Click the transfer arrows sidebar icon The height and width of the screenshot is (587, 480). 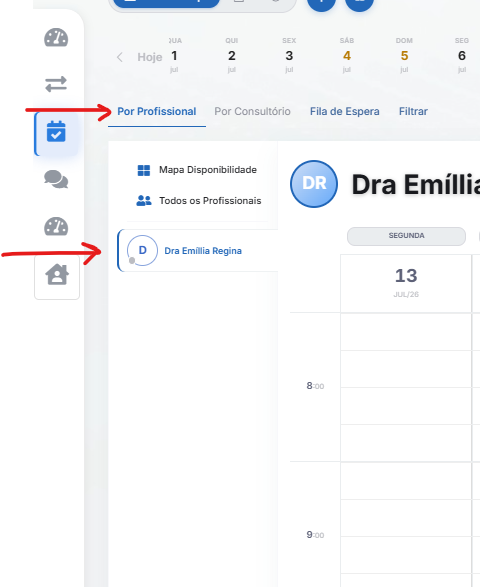click(x=56, y=84)
